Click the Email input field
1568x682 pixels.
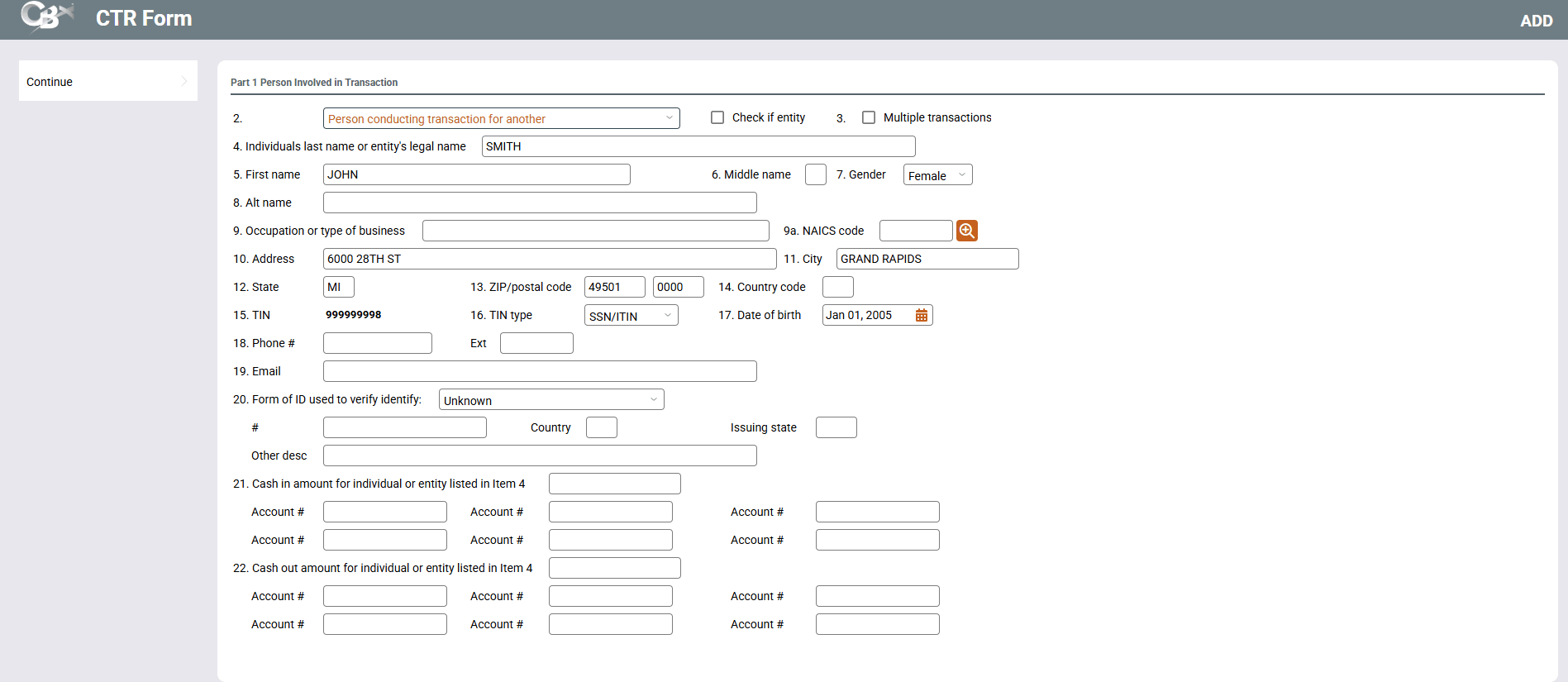pos(539,371)
